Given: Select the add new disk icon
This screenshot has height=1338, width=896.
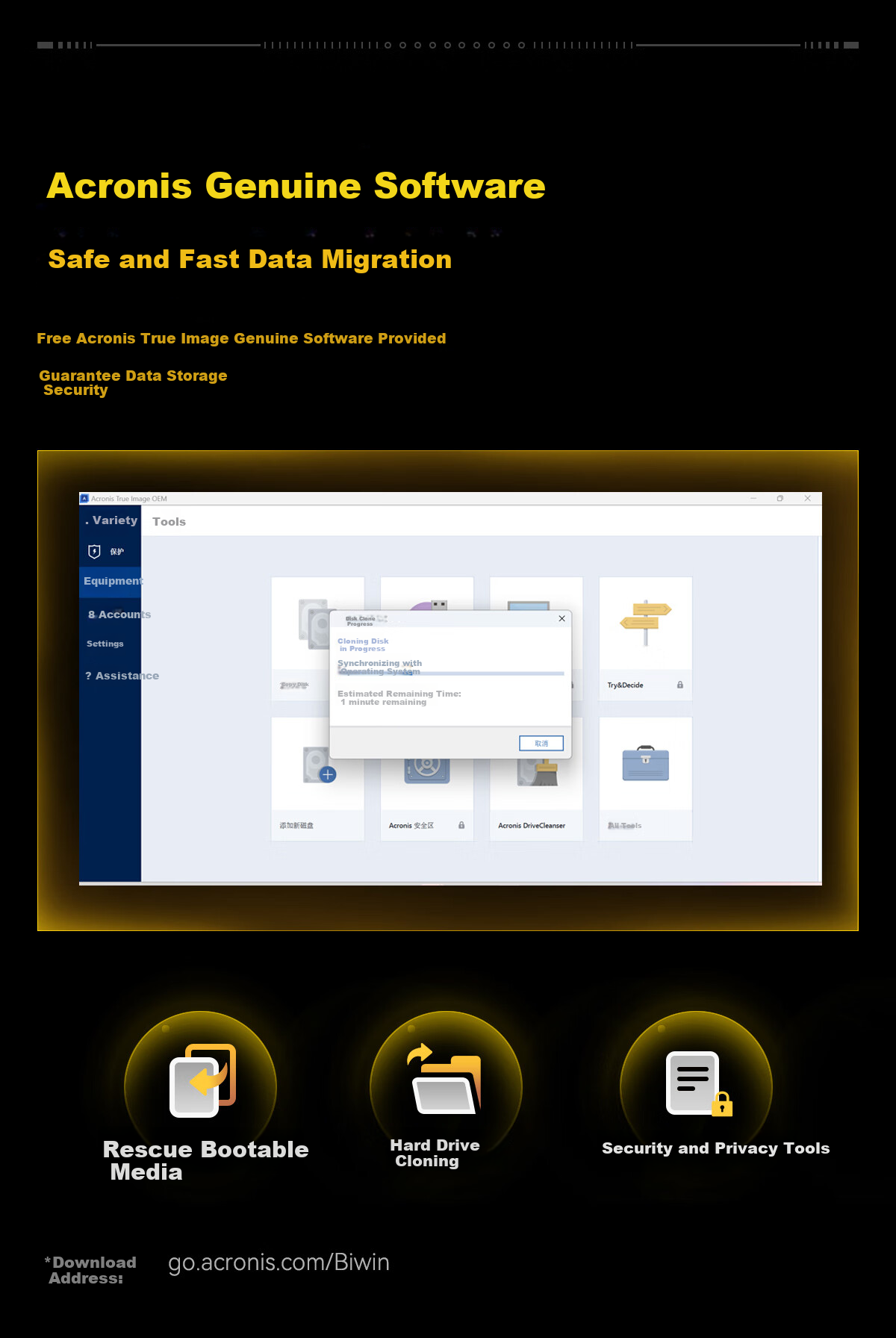Looking at the screenshot, I should tap(319, 765).
